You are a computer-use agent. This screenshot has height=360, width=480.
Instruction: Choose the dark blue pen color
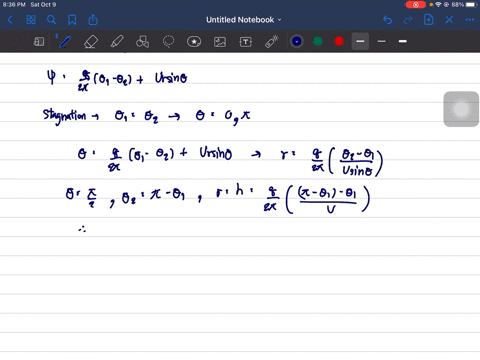pyautogui.click(x=297, y=41)
